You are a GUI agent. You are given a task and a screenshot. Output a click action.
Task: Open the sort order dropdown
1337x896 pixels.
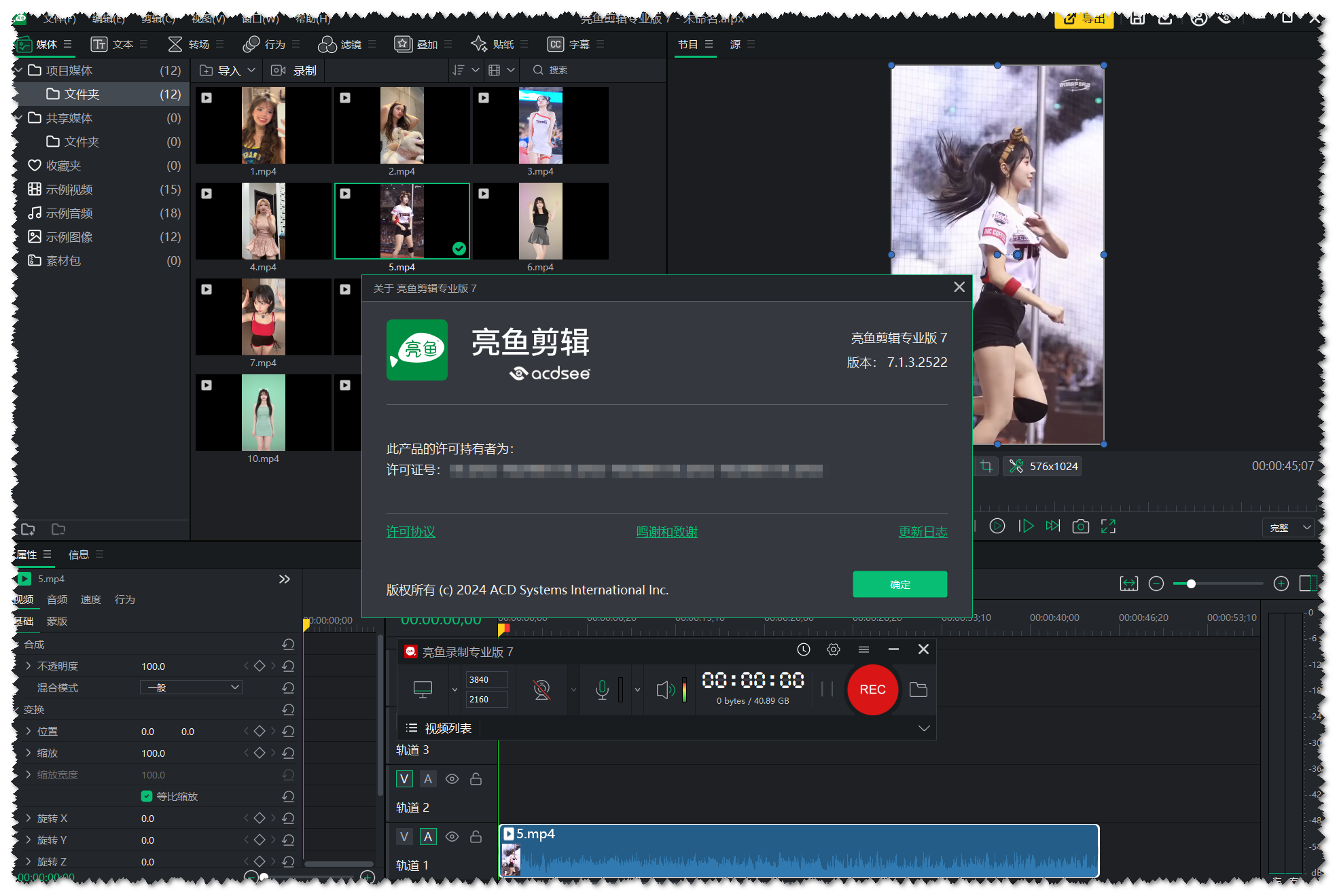(x=465, y=70)
